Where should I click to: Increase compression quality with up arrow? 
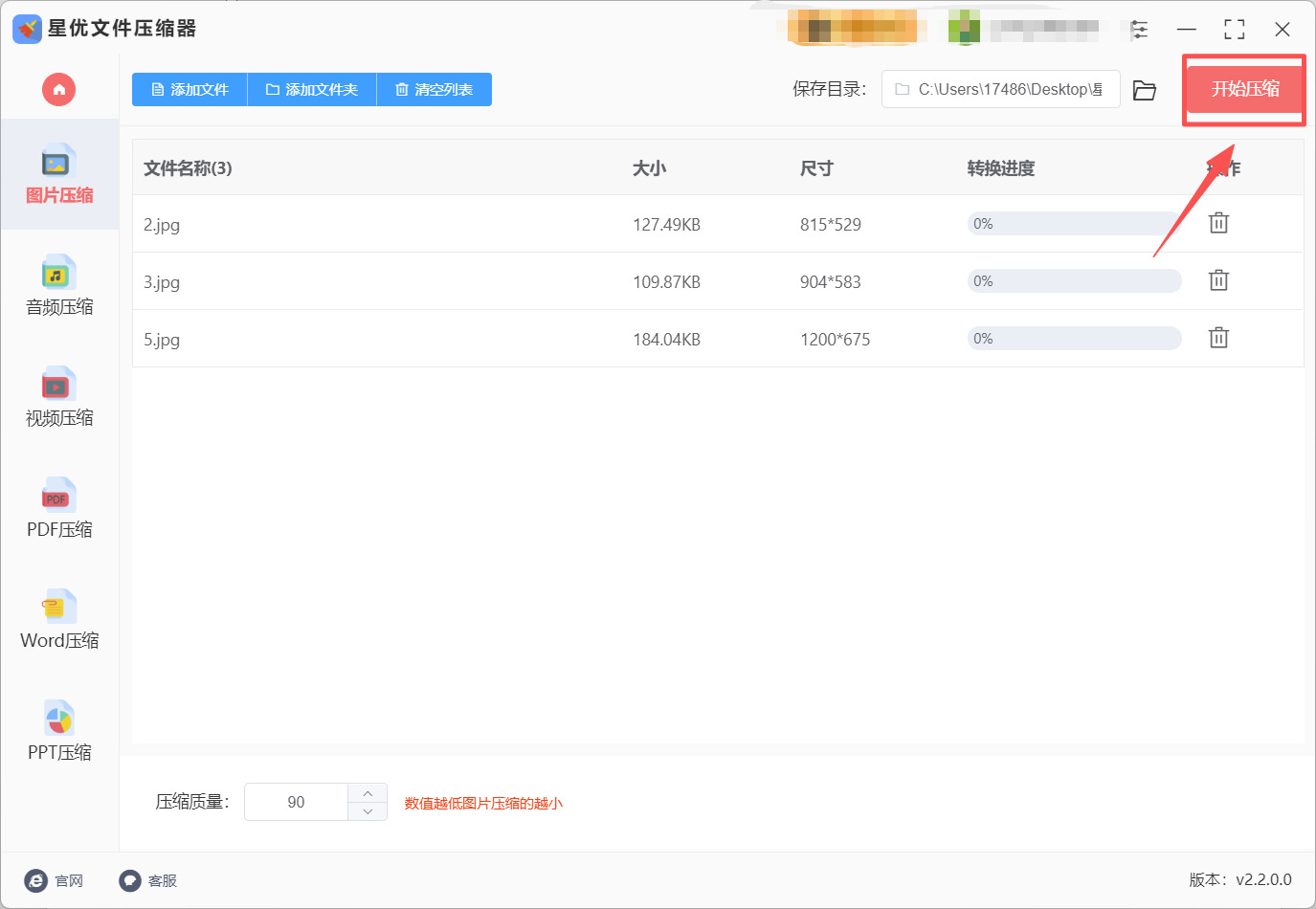pos(368,793)
